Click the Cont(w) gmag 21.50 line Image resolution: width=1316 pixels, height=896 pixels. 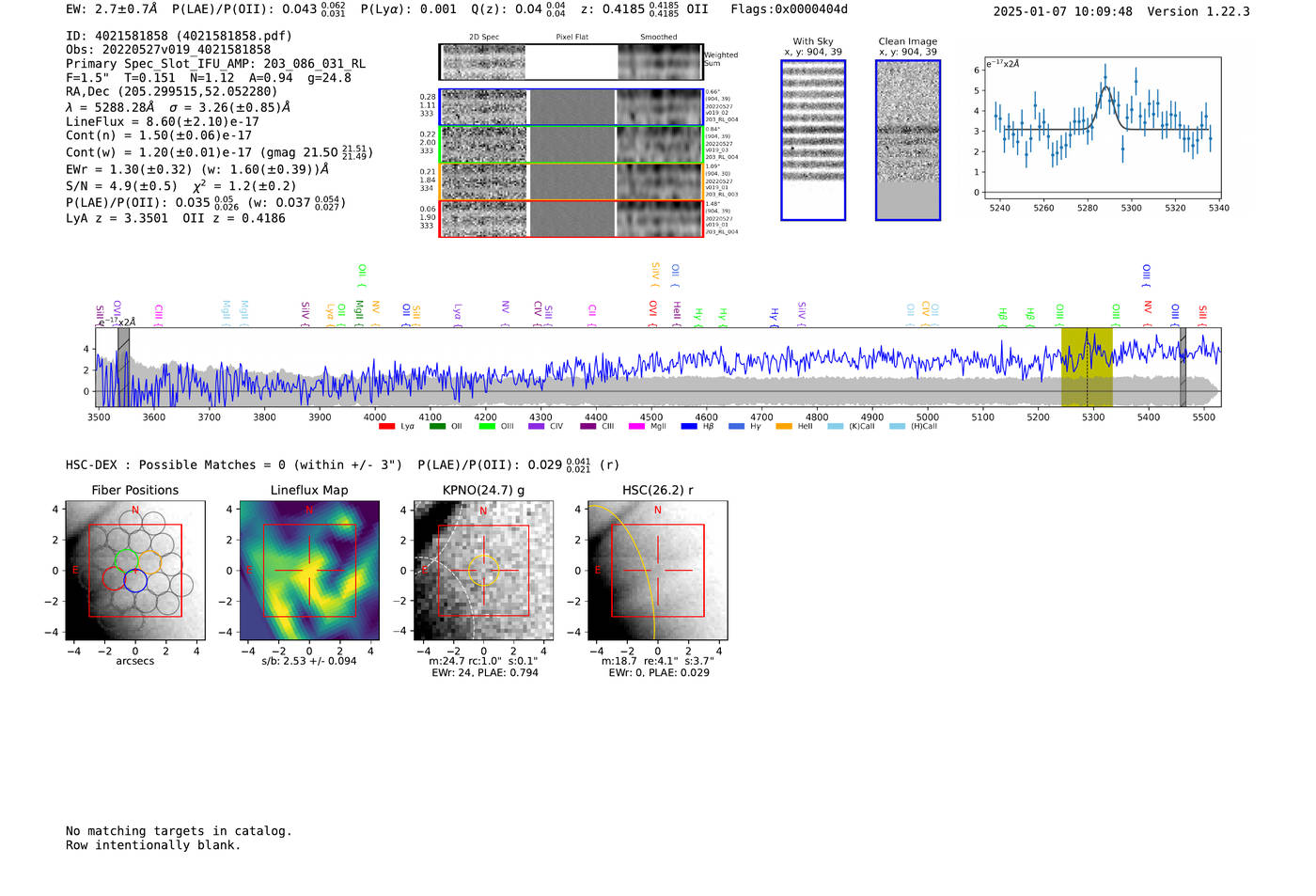pos(220,152)
